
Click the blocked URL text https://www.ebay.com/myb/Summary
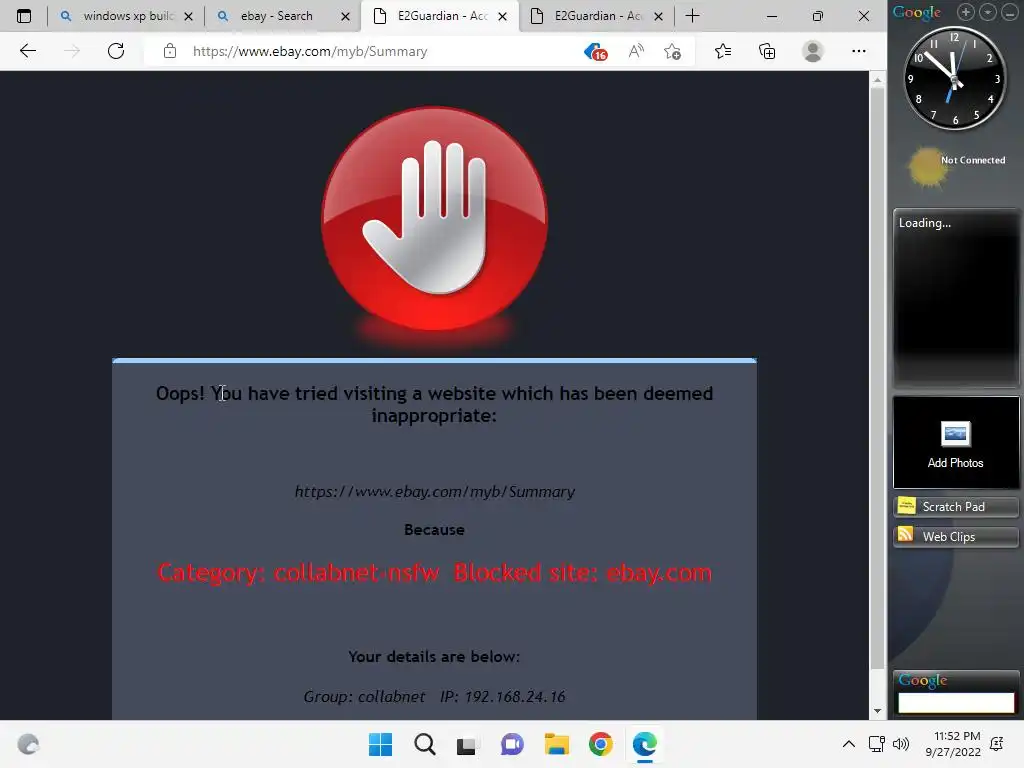pyautogui.click(x=434, y=491)
